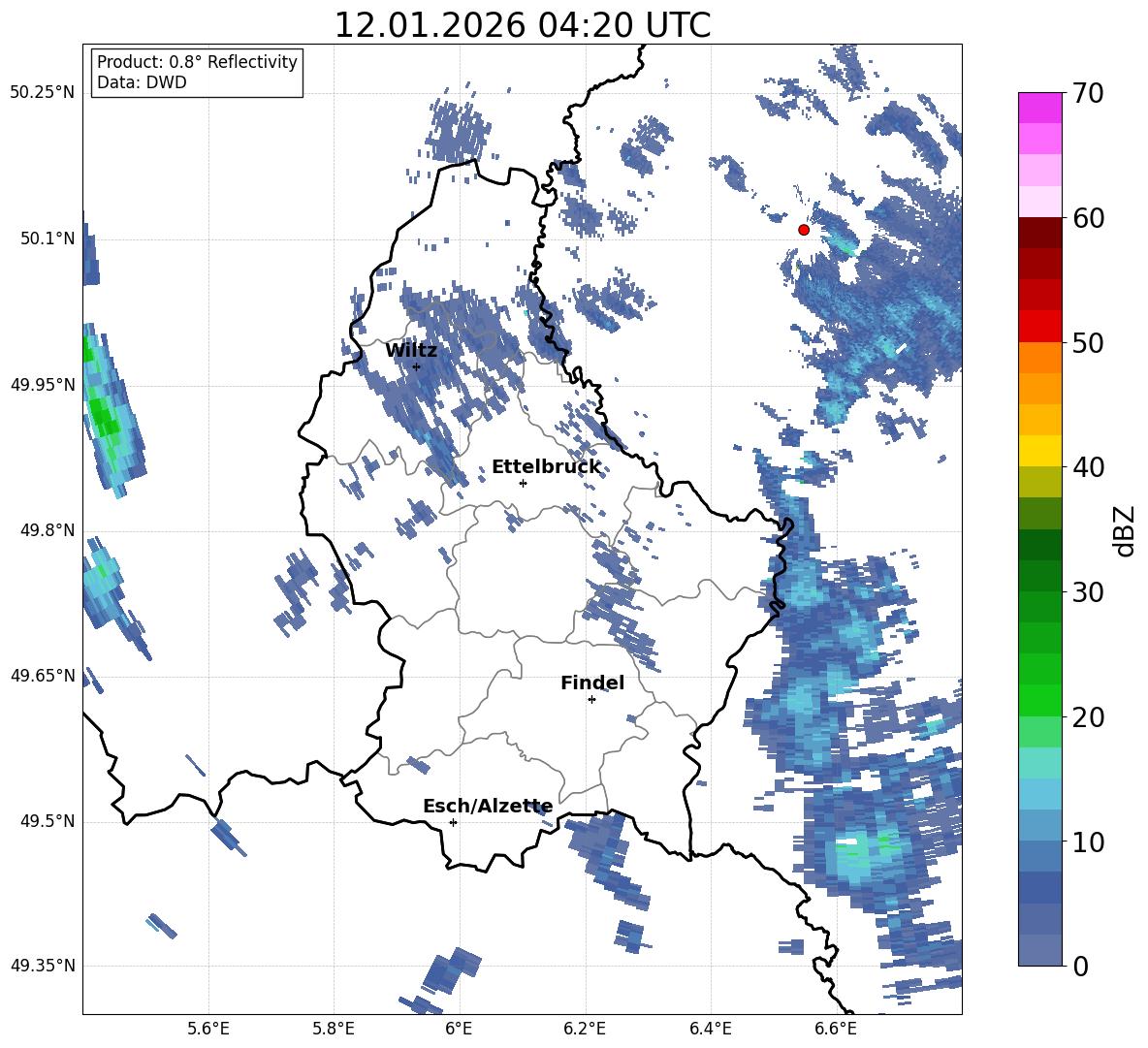Click the 49.8°N latitude label
This screenshot has height=1048, width=1148.
[48, 530]
